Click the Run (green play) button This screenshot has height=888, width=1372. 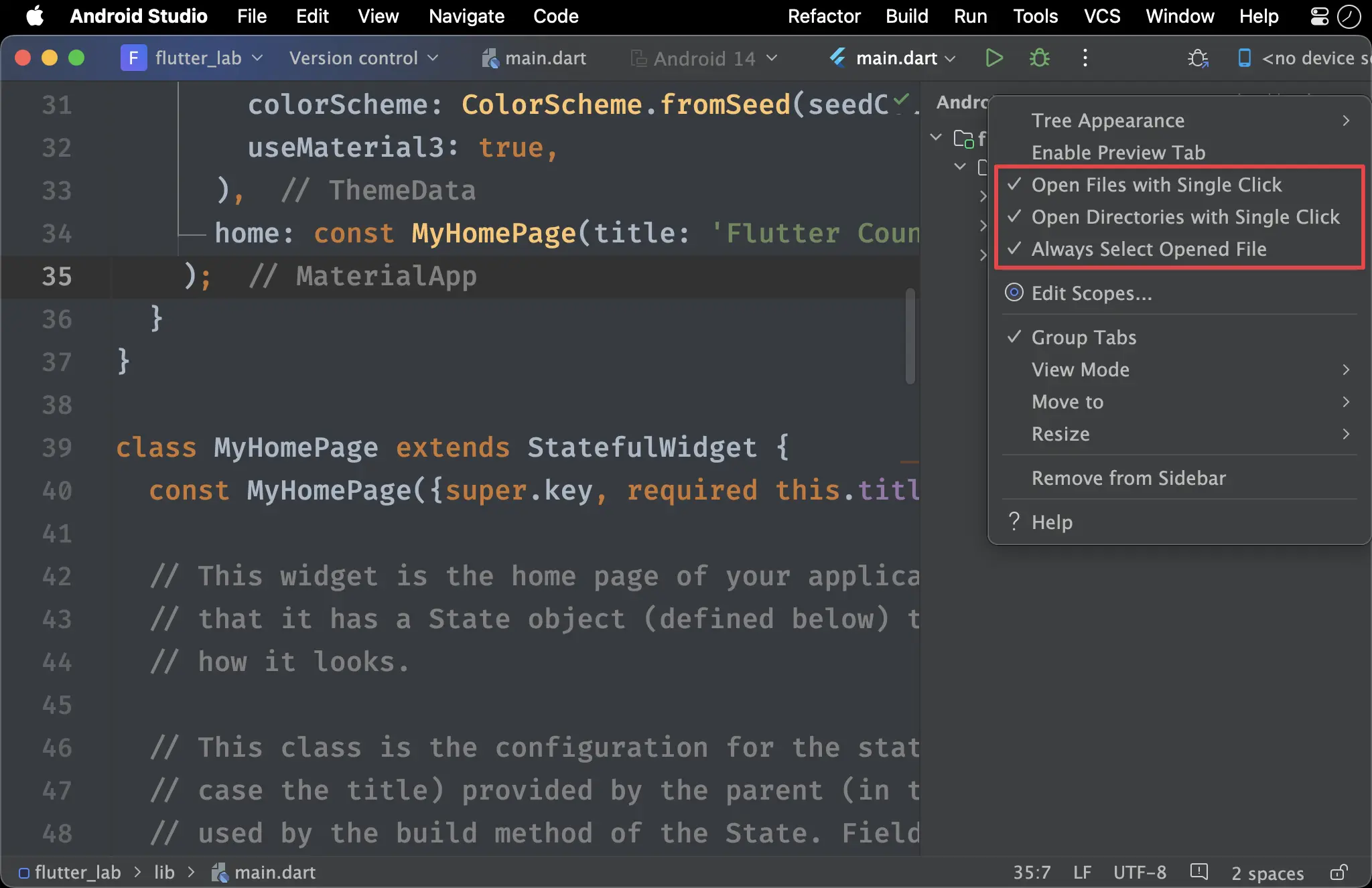[x=994, y=58]
